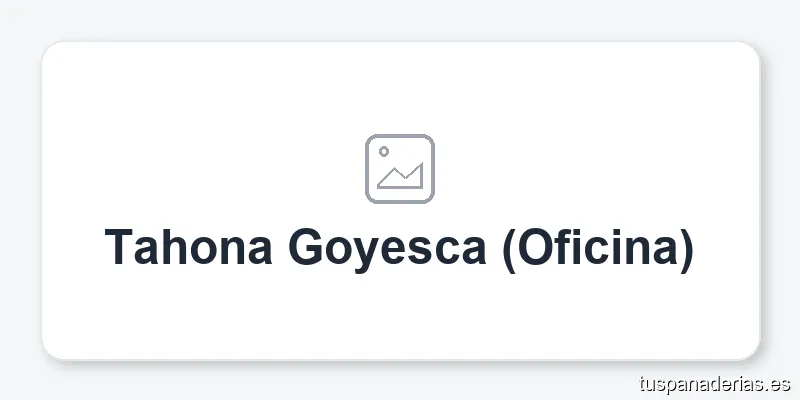This screenshot has height=400, width=800.
Task: Click the blank card area left of the image icon
Action: (200, 168)
